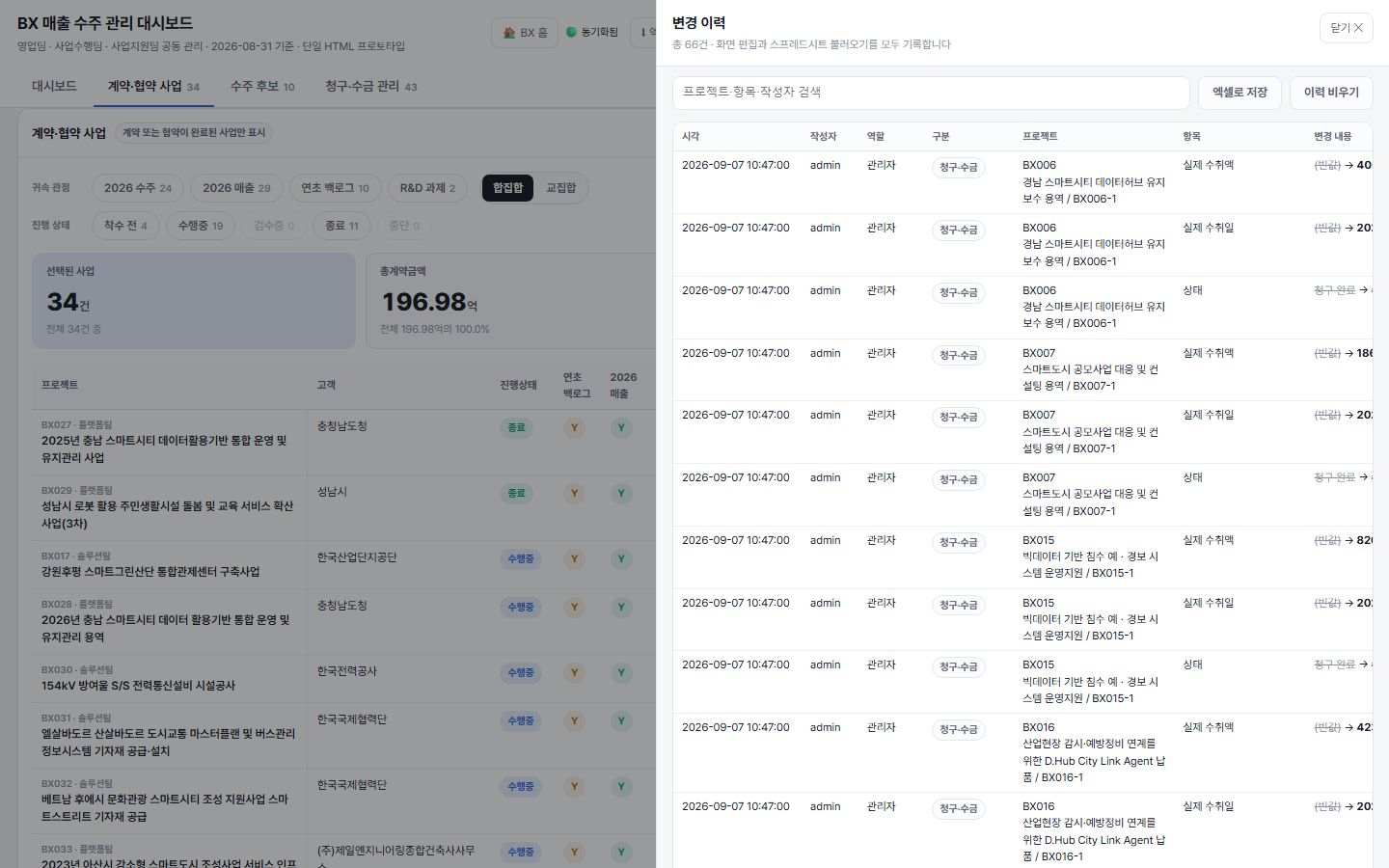Screen dimensions: 1389x868
Task: Select the 계약·협약 사업 tab
Action: (x=153, y=86)
